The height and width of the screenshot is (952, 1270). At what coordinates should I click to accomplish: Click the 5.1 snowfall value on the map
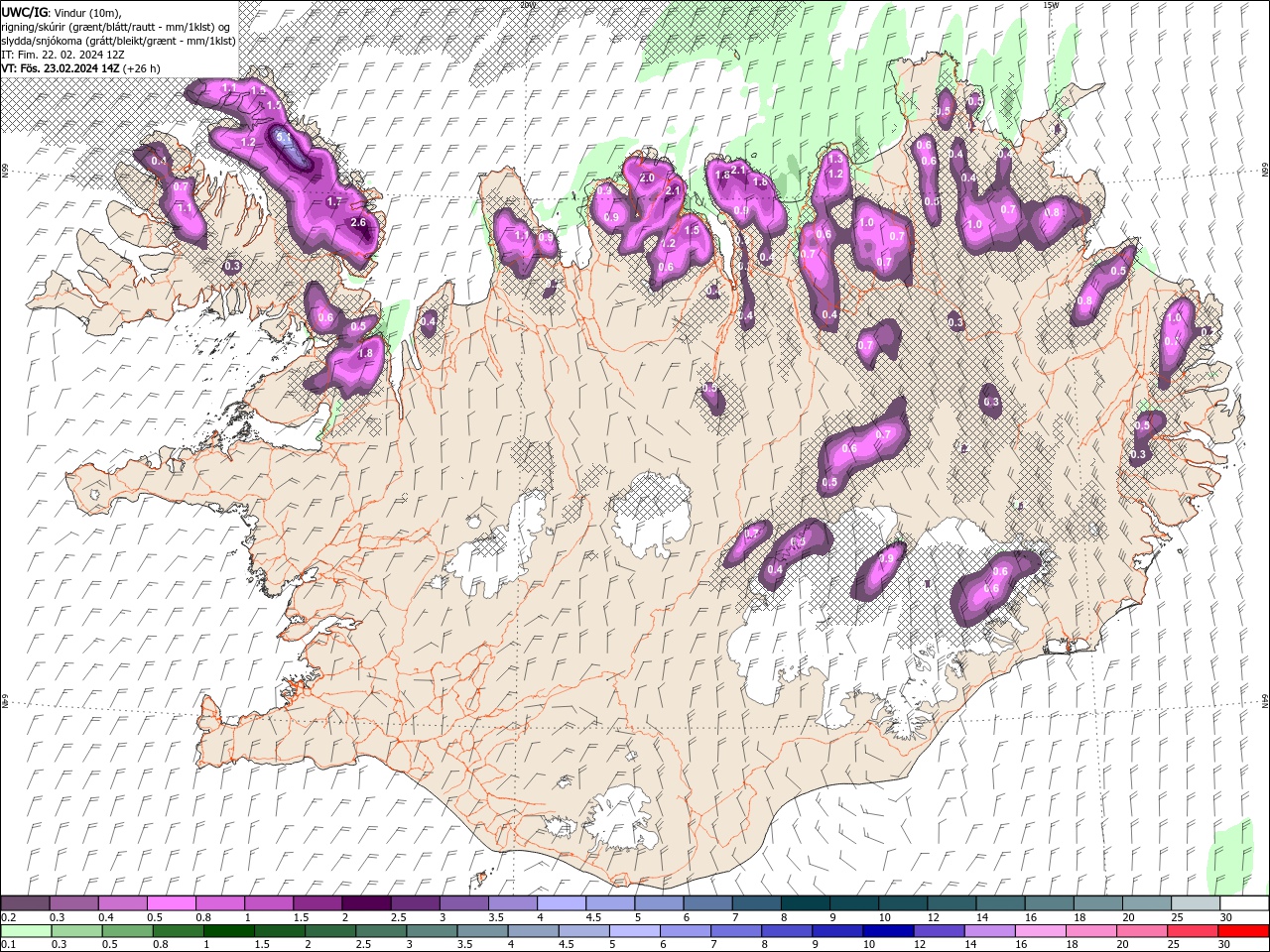coord(283,137)
